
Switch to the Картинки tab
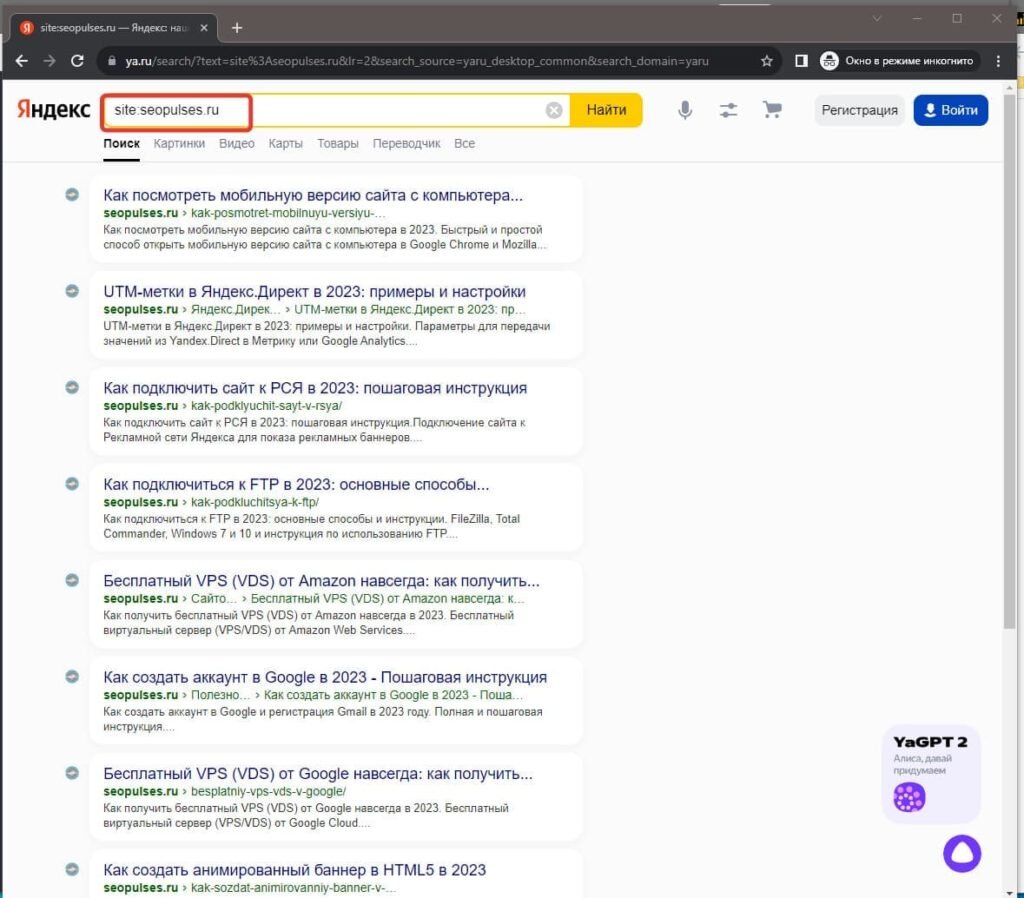pos(179,143)
